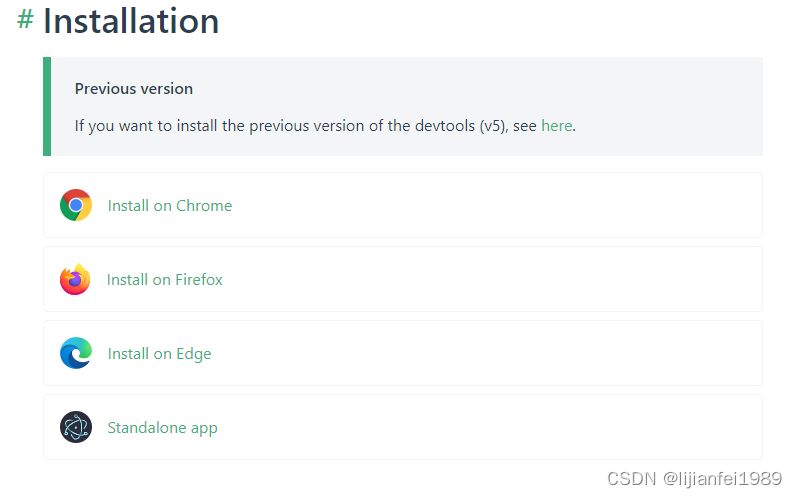Screen dimensions: 797x498
Task: Click the # anchor beside Installation
Action: 25,21
